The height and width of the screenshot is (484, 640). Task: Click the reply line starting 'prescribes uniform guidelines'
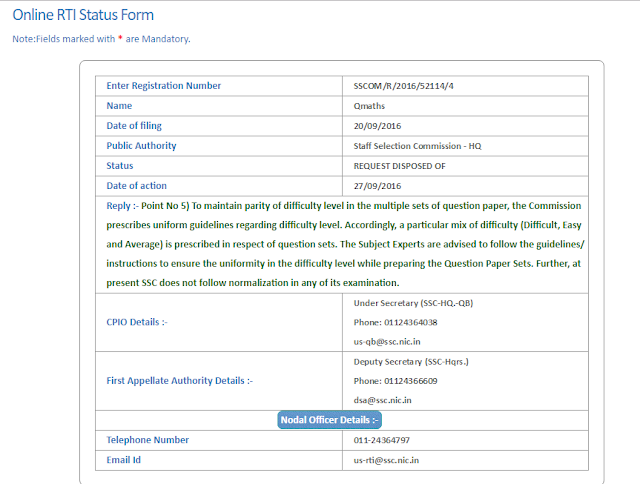pyautogui.click(x=344, y=225)
